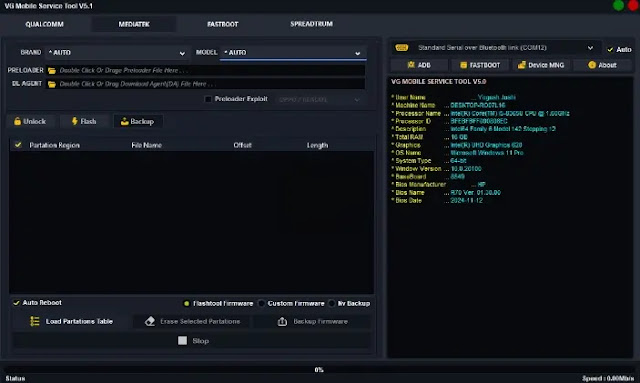Click the DL Agent folder icon
Image resolution: width=640 pixels, height=383 pixels.
click(x=52, y=84)
